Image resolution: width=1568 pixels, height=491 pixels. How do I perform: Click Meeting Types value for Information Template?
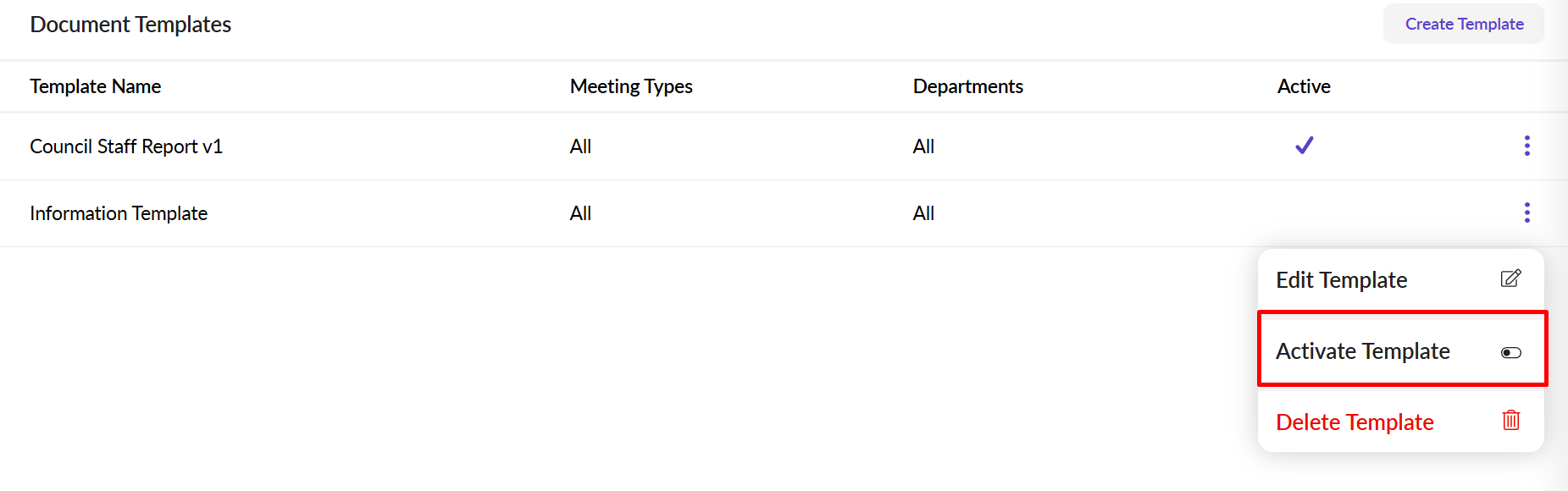(x=580, y=213)
